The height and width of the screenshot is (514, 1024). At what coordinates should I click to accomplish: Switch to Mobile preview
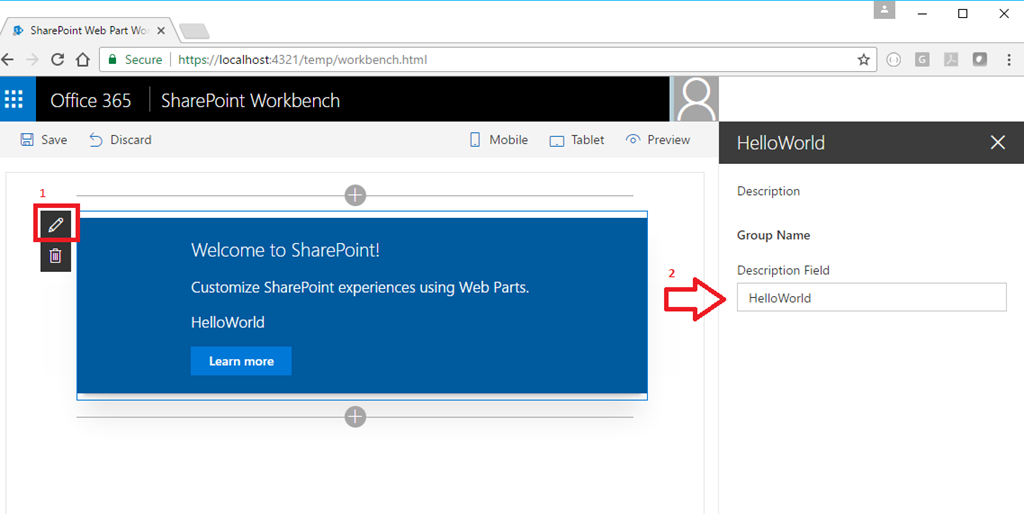pos(498,140)
